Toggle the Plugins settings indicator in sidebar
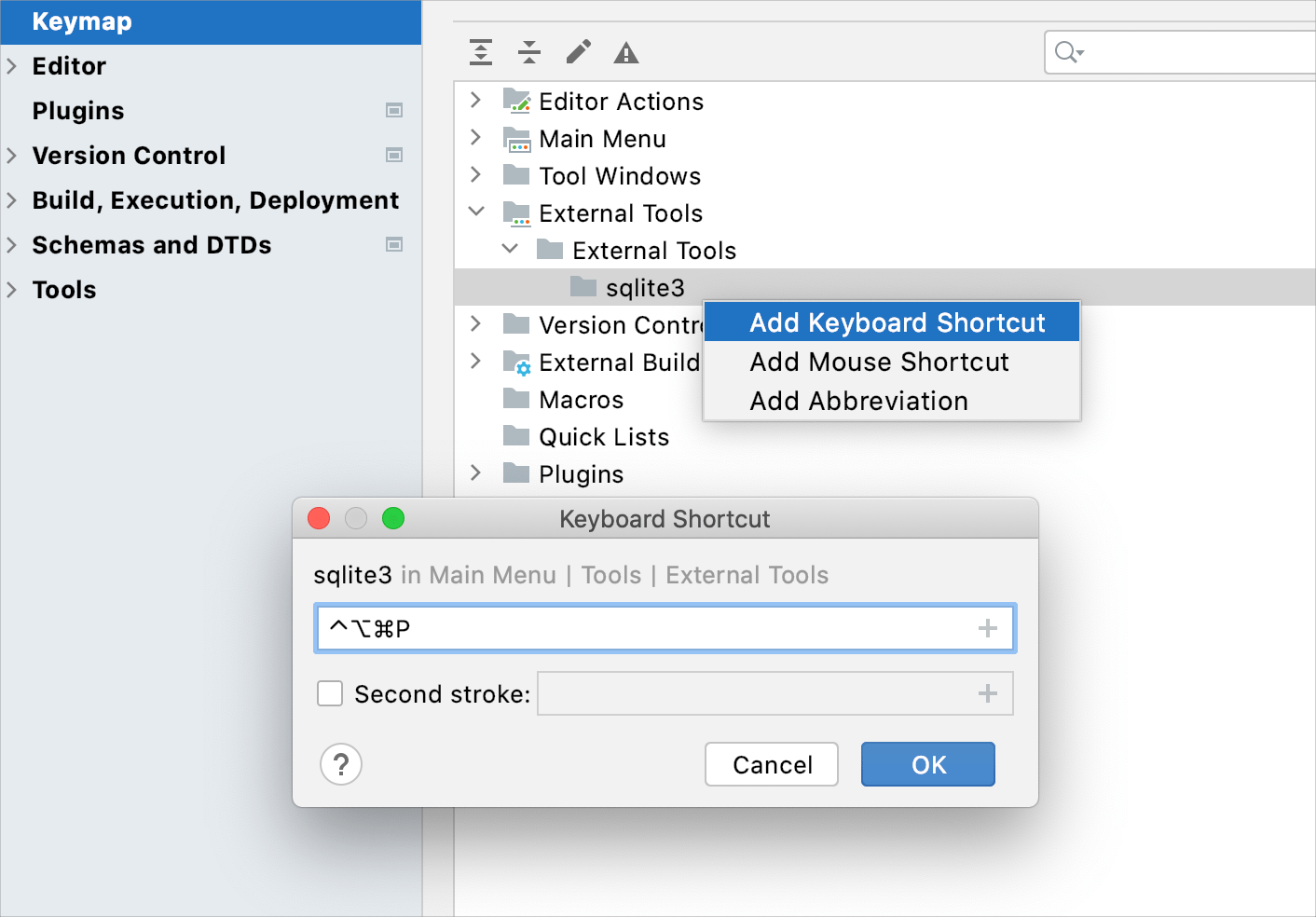Screen dimensions: 1316x917 394,110
